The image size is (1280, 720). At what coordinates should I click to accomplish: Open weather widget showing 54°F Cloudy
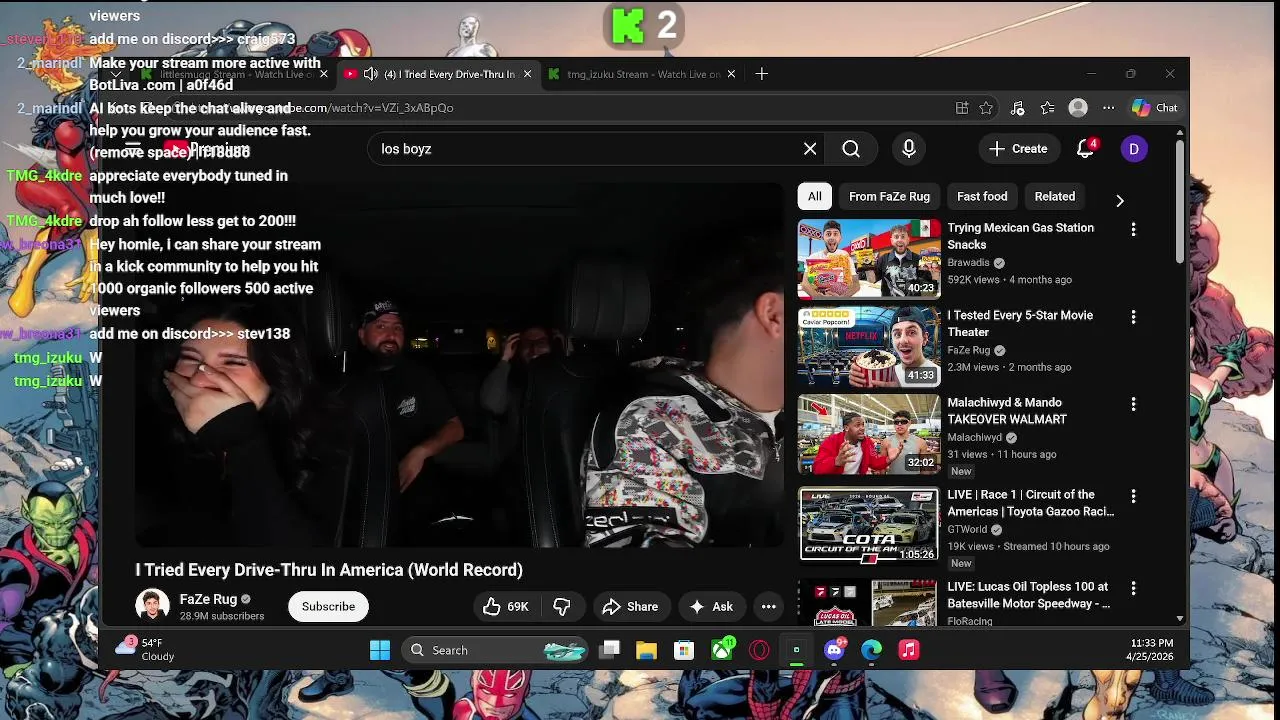(x=145, y=649)
